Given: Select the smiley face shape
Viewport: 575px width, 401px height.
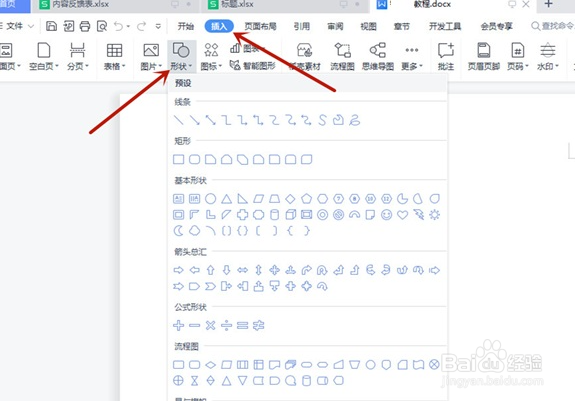Looking at the screenshot, I should click(x=386, y=215).
